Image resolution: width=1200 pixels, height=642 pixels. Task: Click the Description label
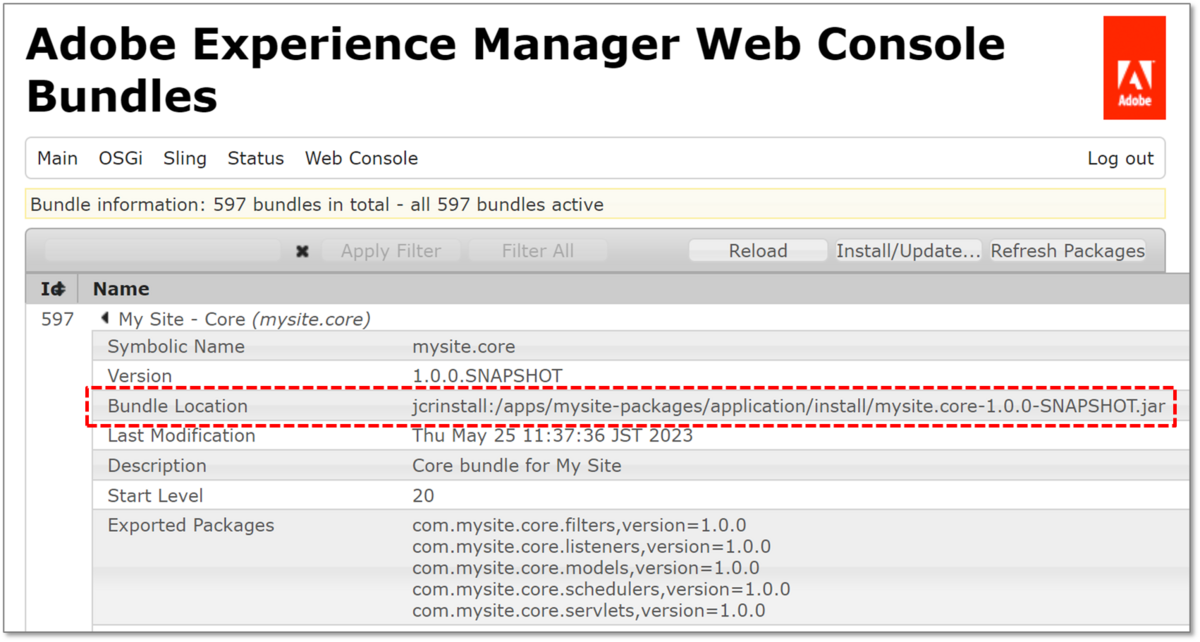tap(157, 466)
